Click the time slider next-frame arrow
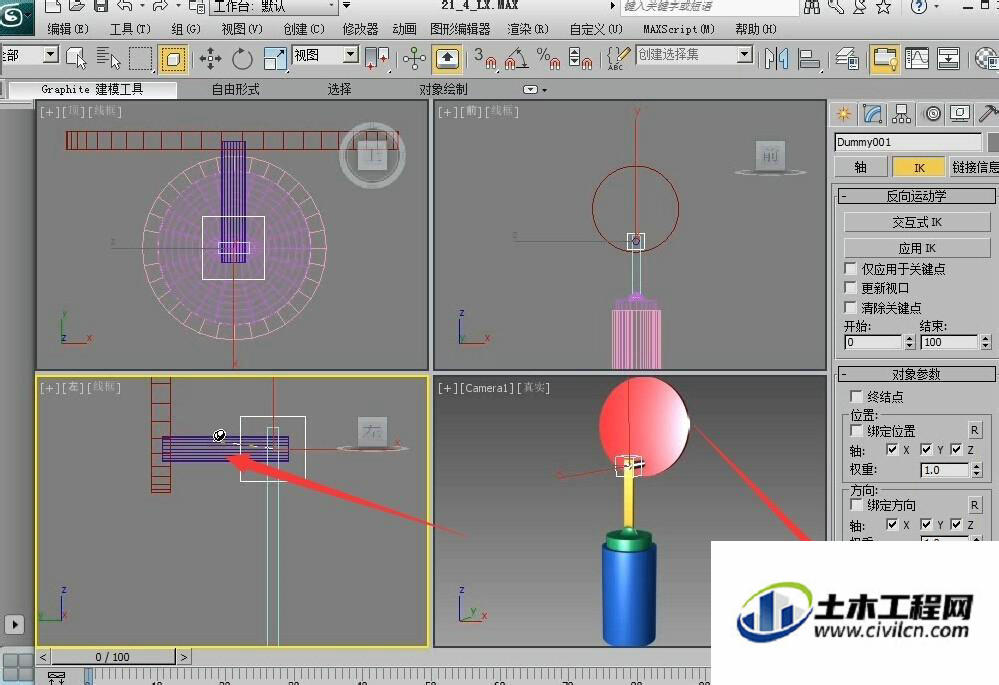The width and height of the screenshot is (999, 685). [x=183, y=656]
